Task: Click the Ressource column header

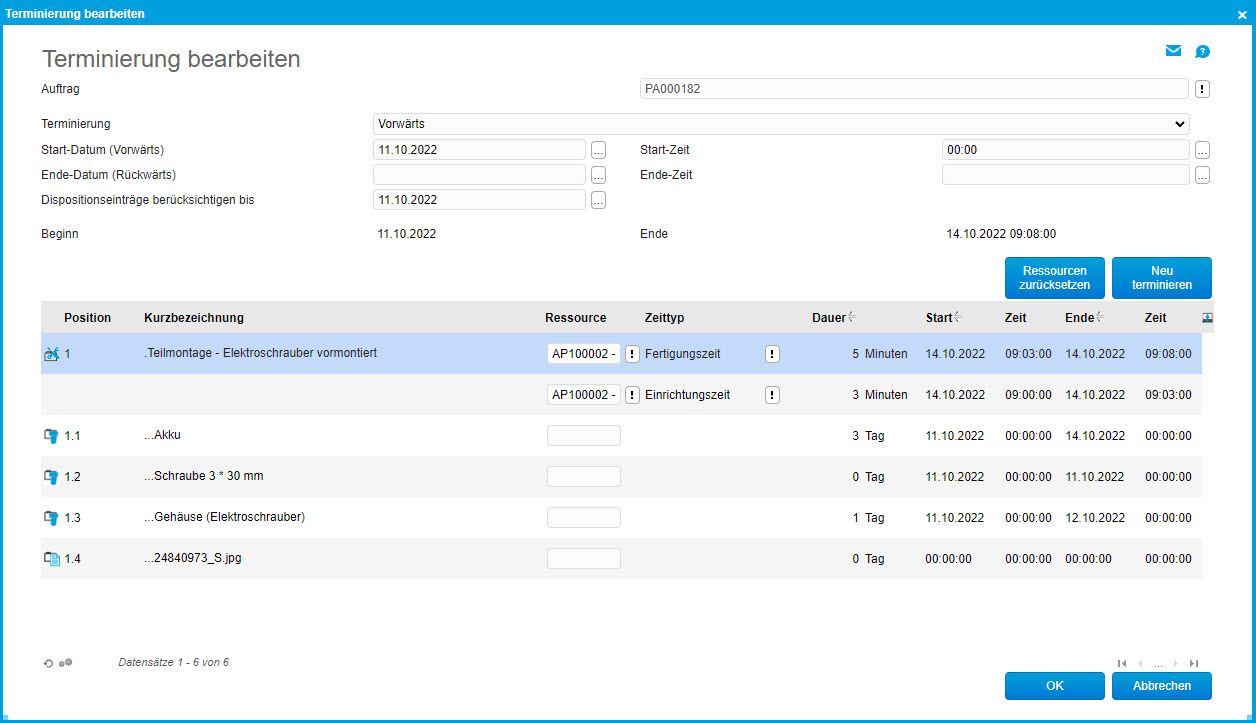Action: point(576,318)
